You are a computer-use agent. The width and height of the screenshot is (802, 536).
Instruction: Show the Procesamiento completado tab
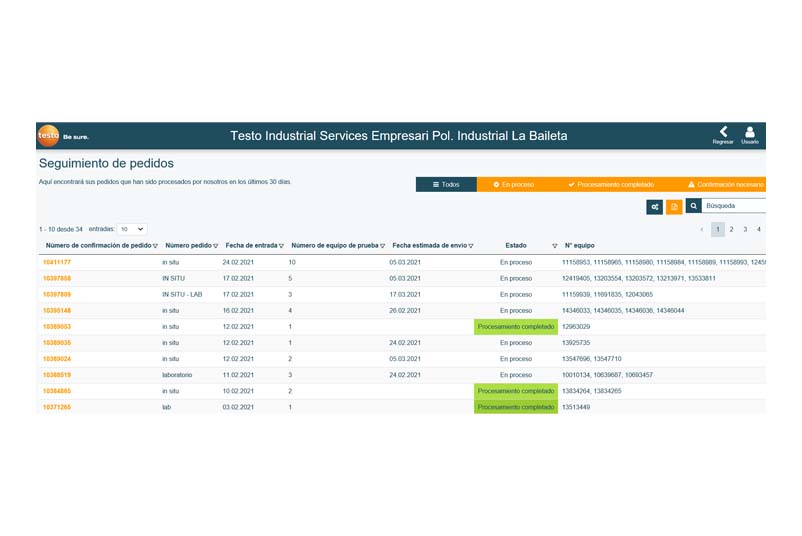pyautogui.click(x=611, y=185)
